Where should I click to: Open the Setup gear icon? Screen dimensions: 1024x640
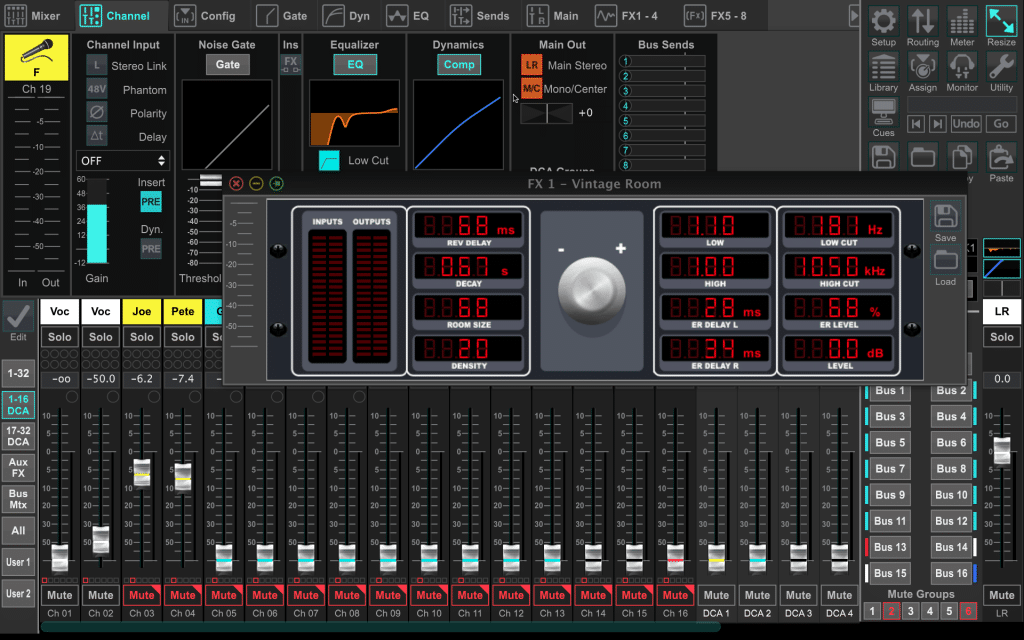[x=883, y=27]
